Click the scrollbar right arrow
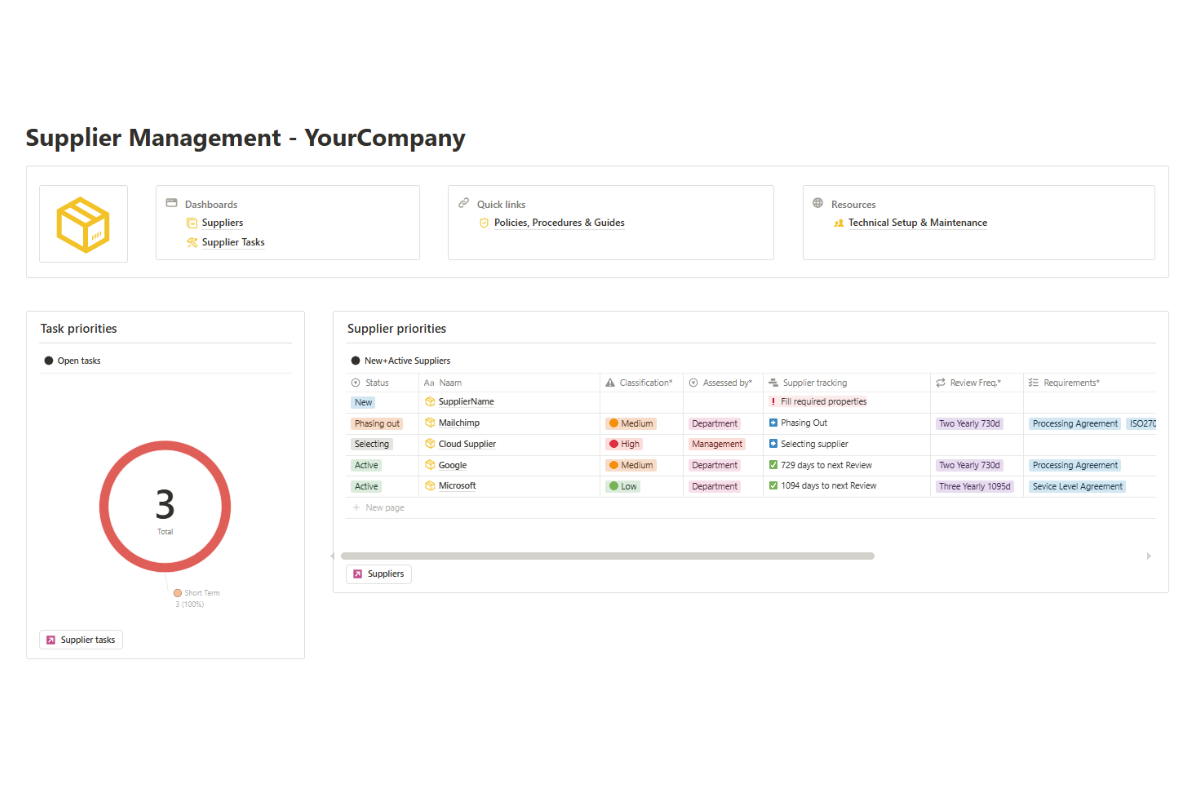Screen dimensions: 1200x800 pyautogui.click(x=1149, y=556)
